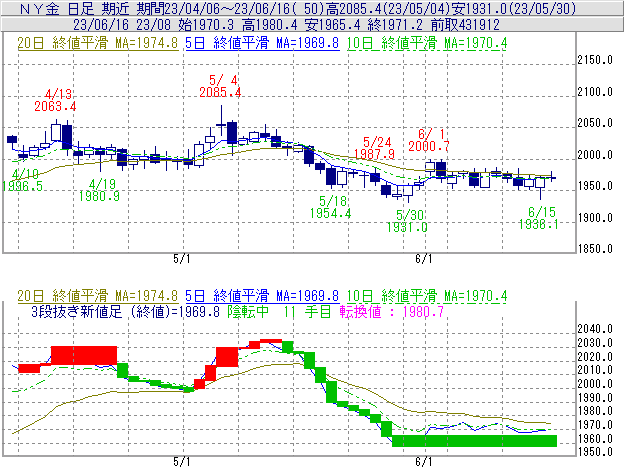Click the 2050.0 price axis label
This screenshot has height=475, width=624.
click(x=595, y=123)
